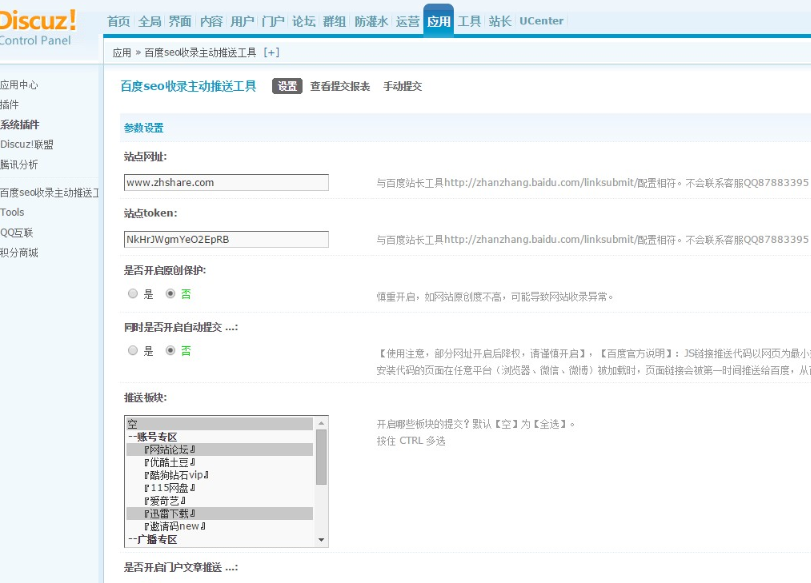
Task: Switch to the 查看提交报表 tab
Action: pyautogui.click(x=340, y=87)
